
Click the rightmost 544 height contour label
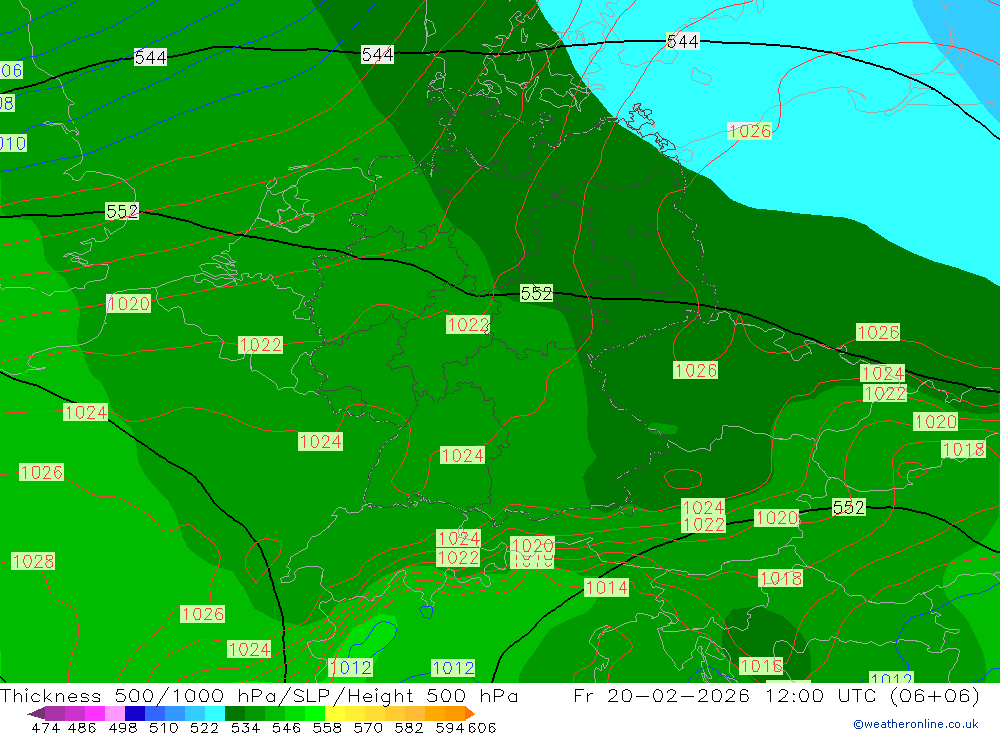point(682,41)
